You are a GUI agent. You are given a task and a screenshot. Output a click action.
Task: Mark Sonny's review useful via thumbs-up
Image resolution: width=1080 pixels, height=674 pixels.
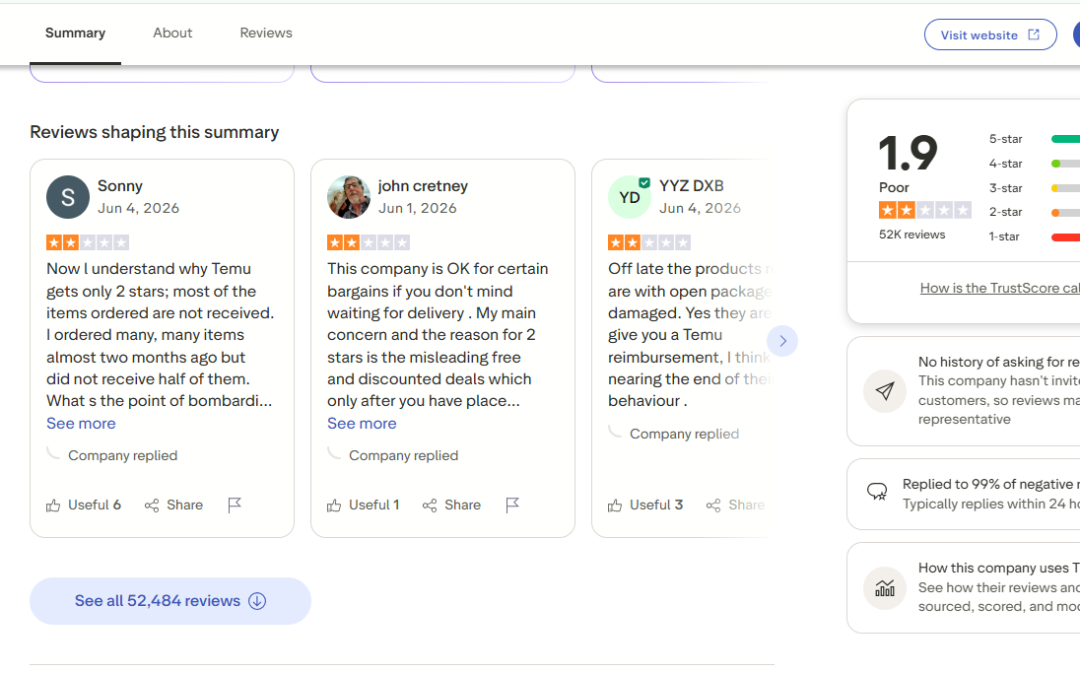(53, 505)
